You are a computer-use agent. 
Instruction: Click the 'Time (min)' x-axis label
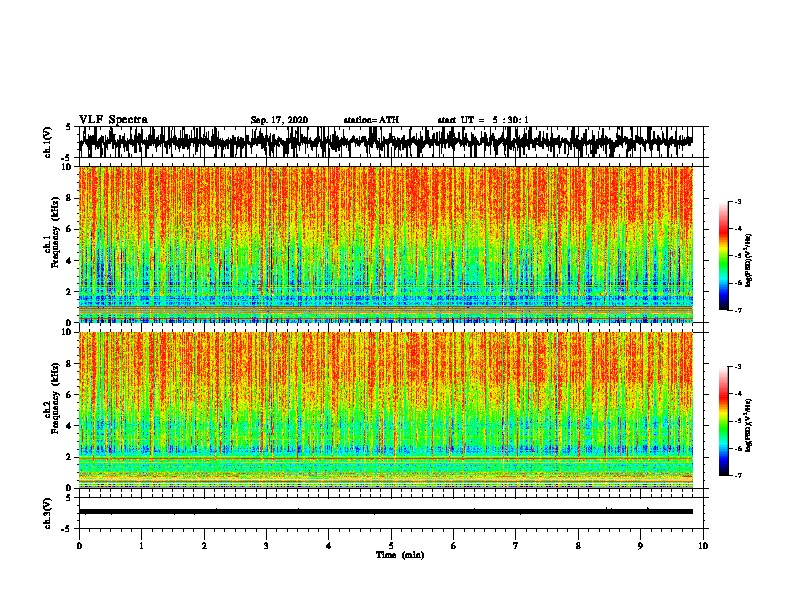(x=400, y=555)
